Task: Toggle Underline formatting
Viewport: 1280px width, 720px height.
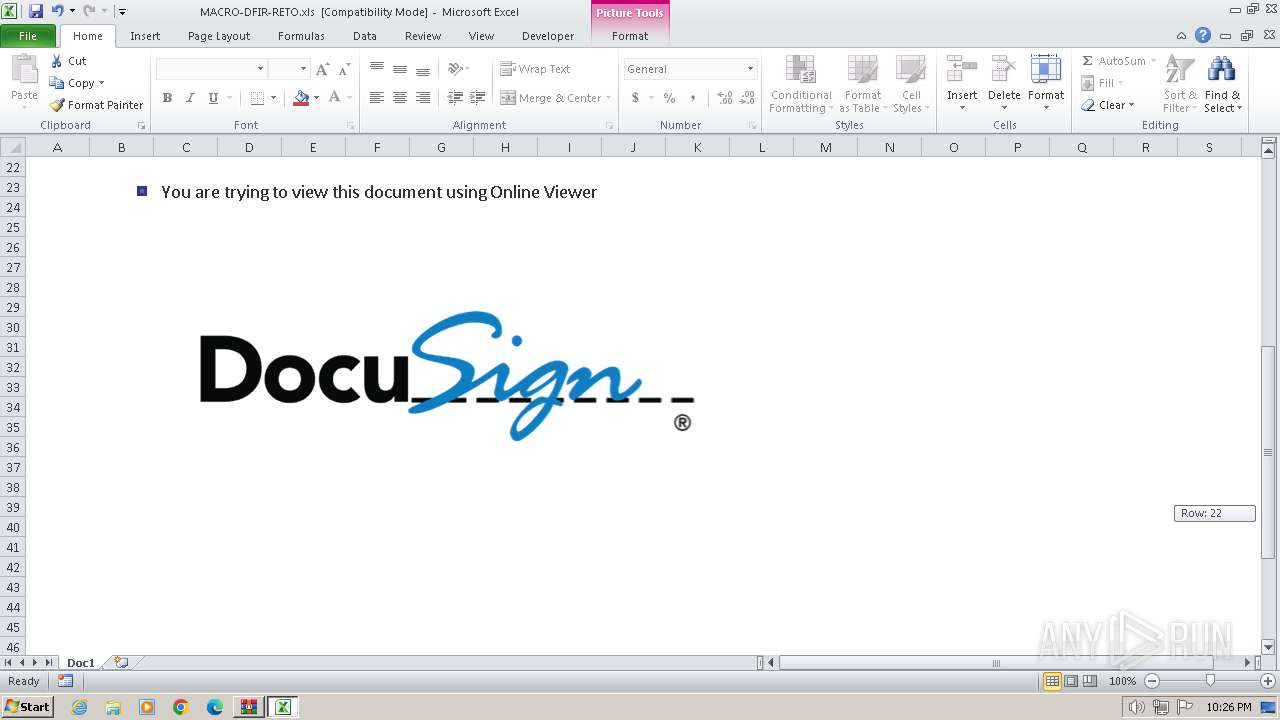Action: pos(213,98)
